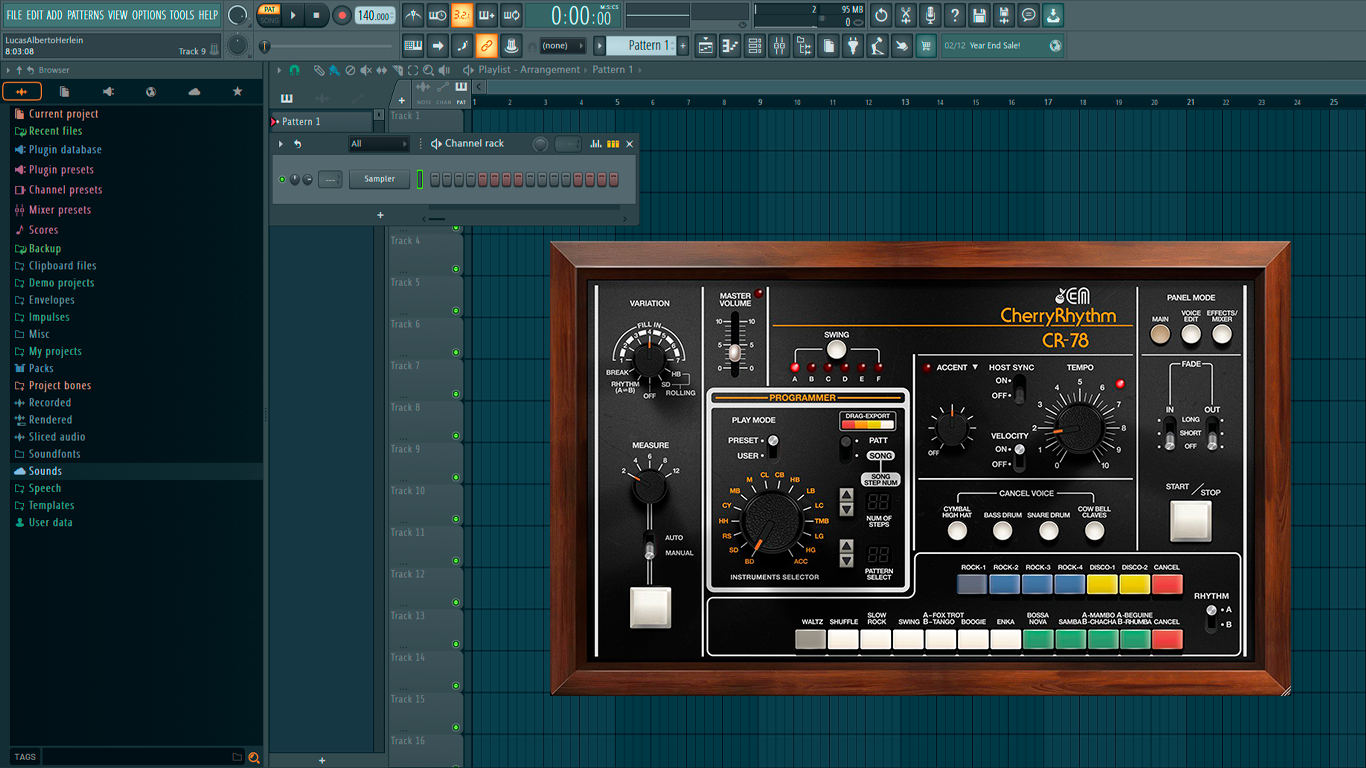This screenshot has width=1366, height=768.
Task: Toggle the Host Sync on/off switch
Action: click(1019, 387)
